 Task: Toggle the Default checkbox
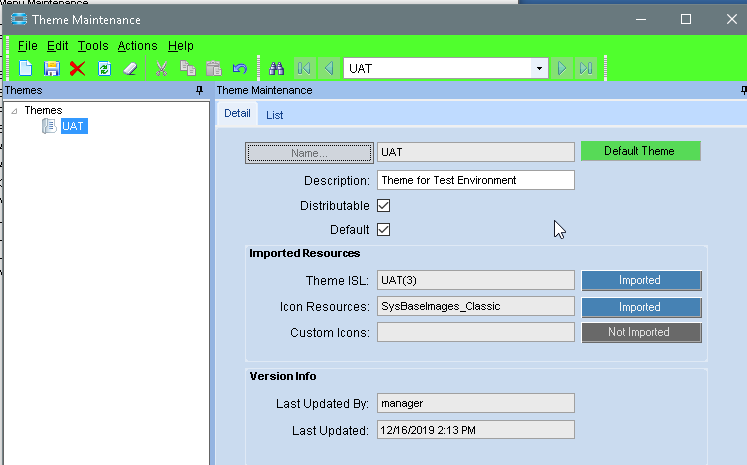tap(384, 230)
